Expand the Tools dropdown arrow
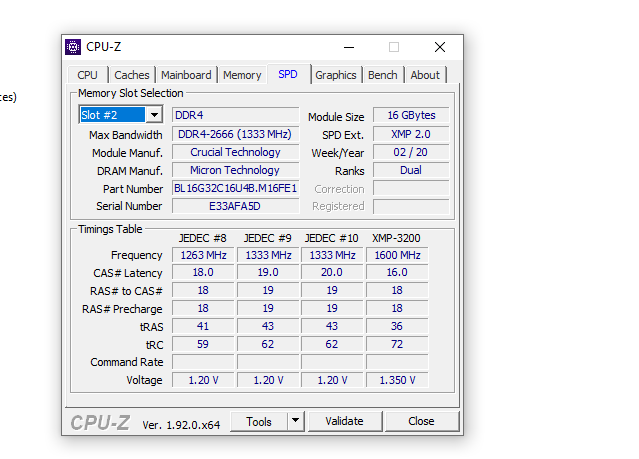Viewport: 639px width, 459px height. (x=295, y=421)
